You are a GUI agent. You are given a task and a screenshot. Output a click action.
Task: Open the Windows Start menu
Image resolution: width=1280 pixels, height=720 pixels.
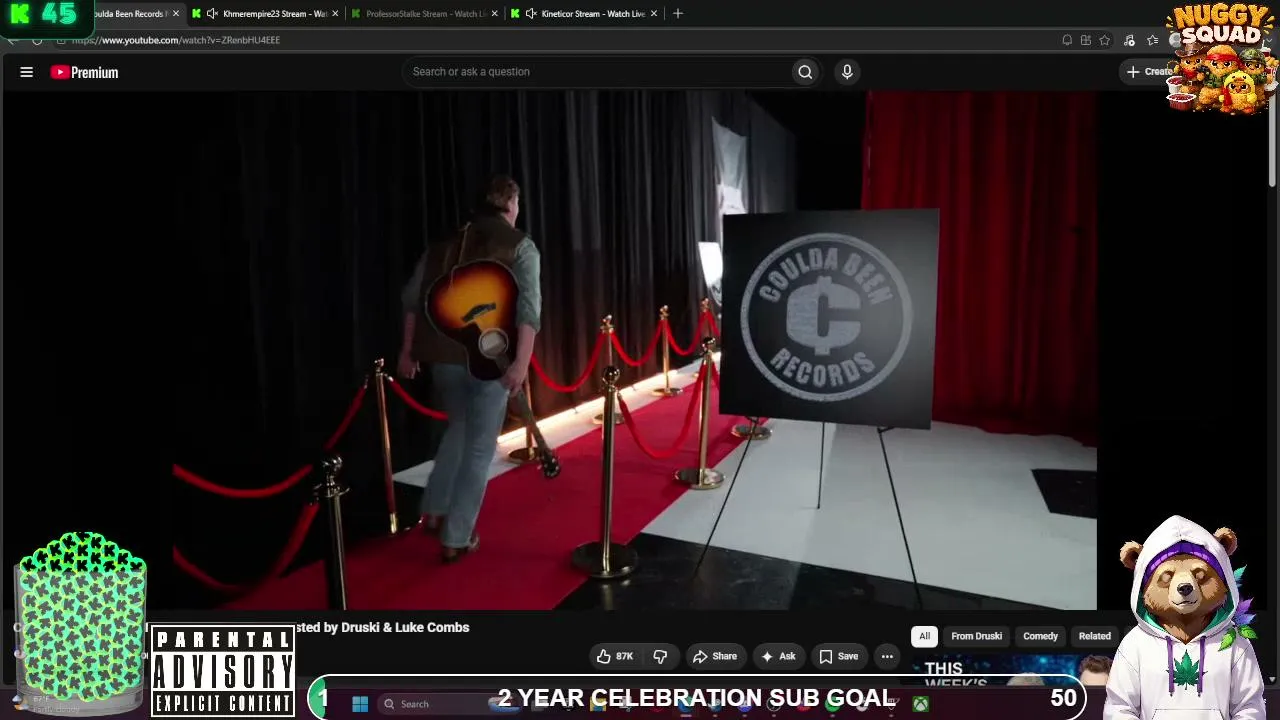pyautogui.click(x=360, y=704)
